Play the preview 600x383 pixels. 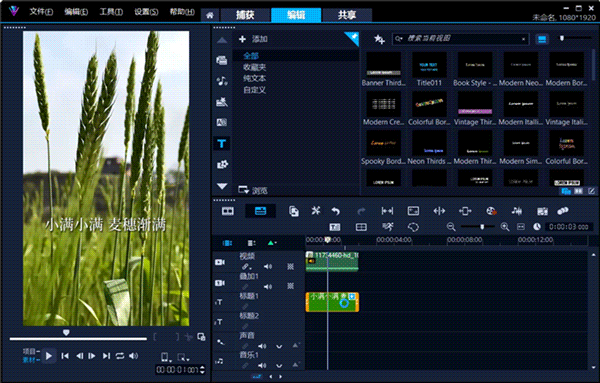(49, 356)
